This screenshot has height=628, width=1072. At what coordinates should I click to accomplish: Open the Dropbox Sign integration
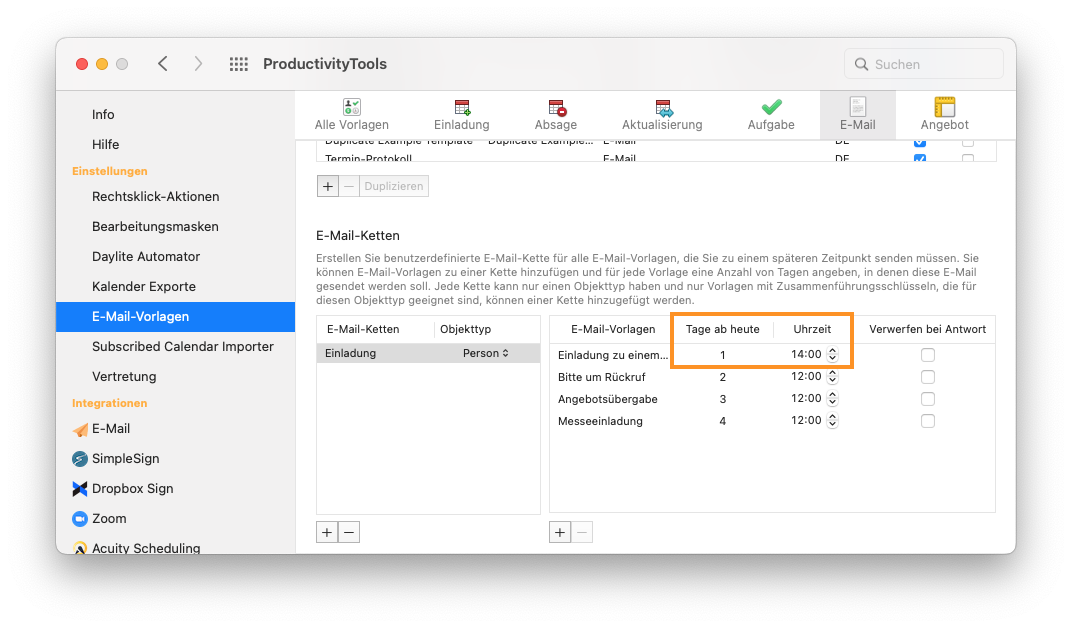(122, 489)
